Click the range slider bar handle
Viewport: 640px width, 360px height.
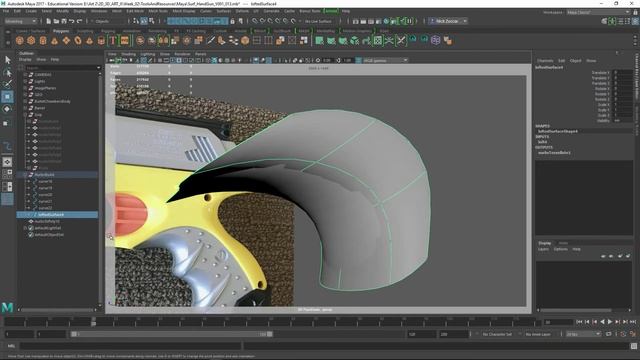(x=171, y=334)
